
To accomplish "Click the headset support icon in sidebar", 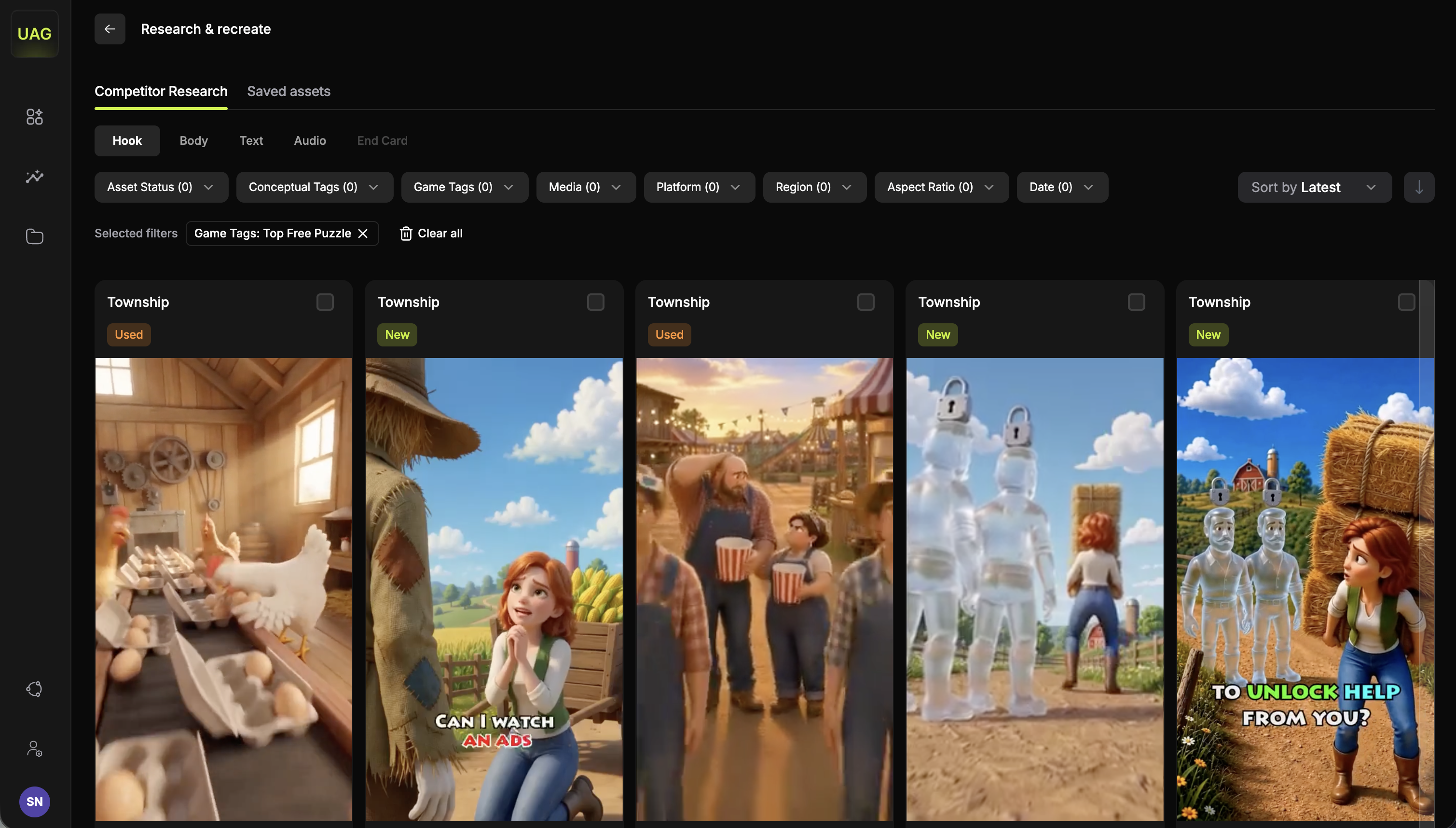I will [x=35, y=689].
